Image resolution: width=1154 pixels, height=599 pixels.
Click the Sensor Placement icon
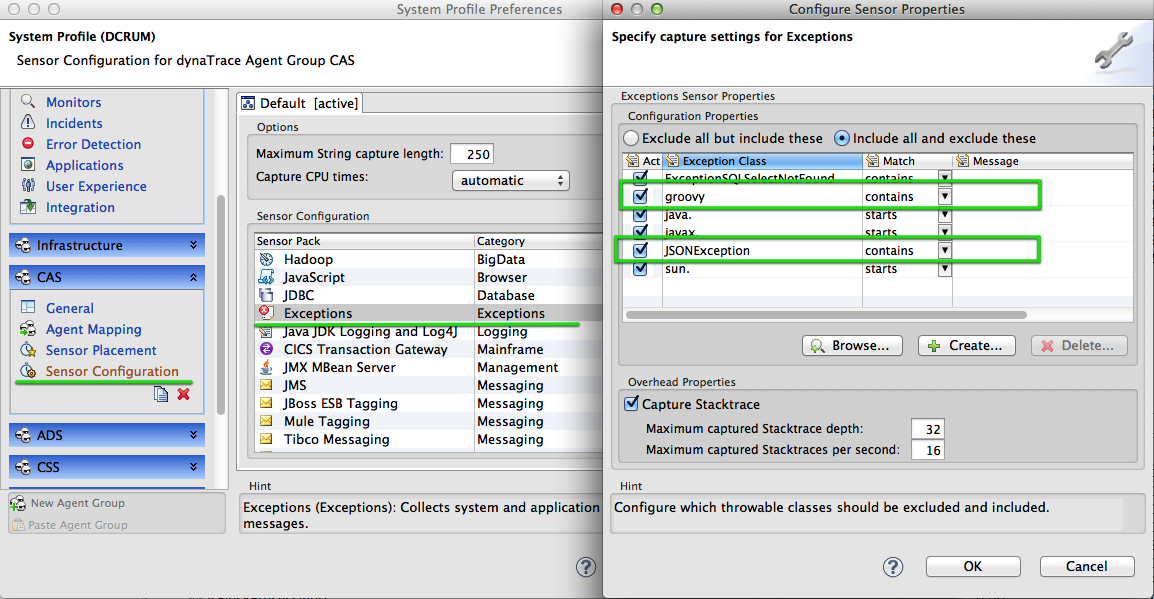pos(28,350)
